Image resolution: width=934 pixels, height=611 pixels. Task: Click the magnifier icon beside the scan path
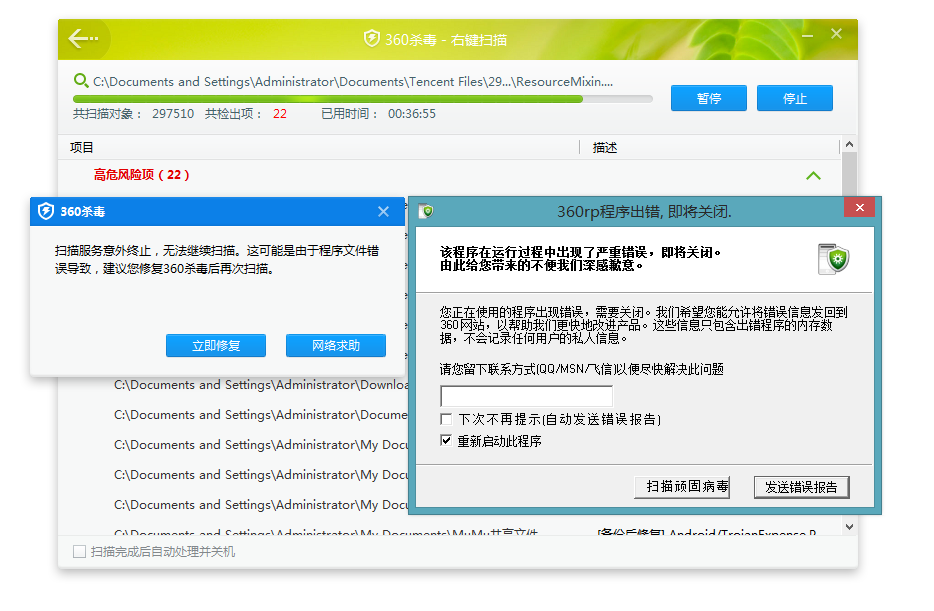coord(80,80)
